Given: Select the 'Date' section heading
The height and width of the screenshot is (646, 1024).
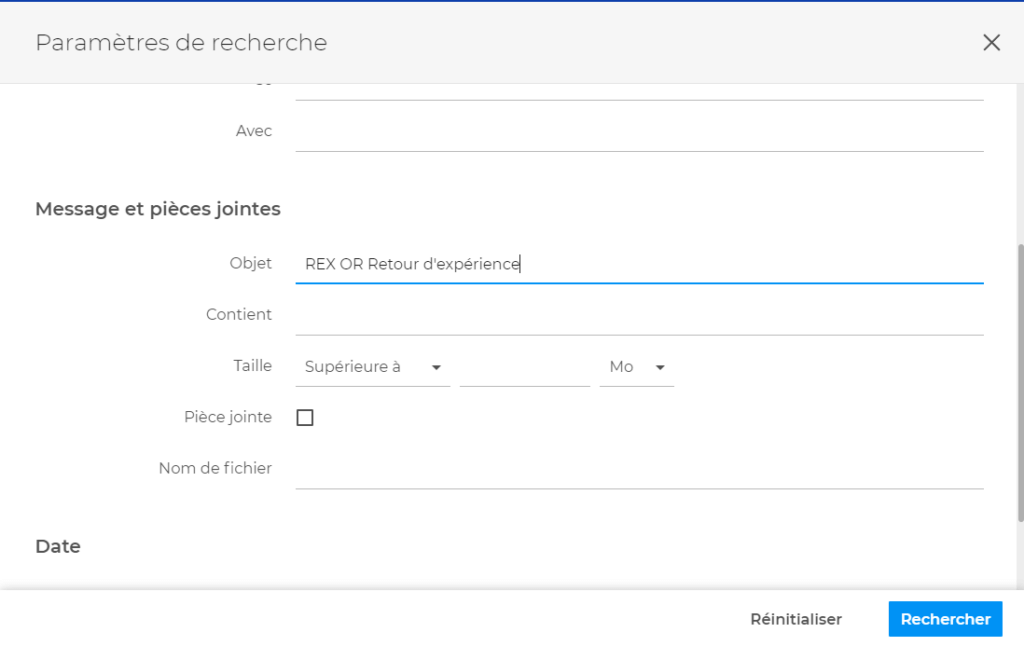Looking at the screenshot, I should pyautogui.click(x=58, y=547).
